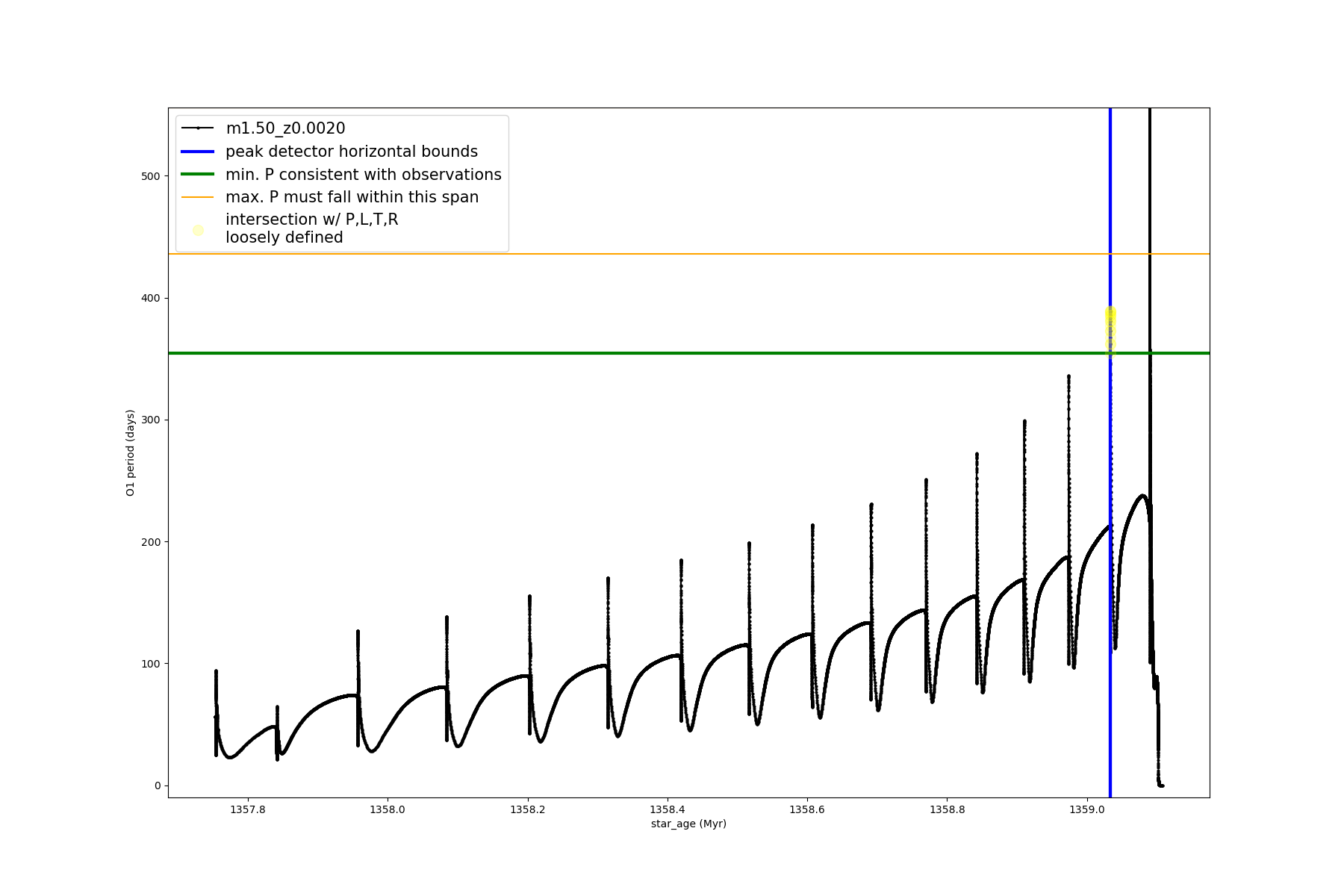1344x896 pixels.
Task: Click the 'peak detector horizontal bounds' legend text
Action: click(351, 152)
